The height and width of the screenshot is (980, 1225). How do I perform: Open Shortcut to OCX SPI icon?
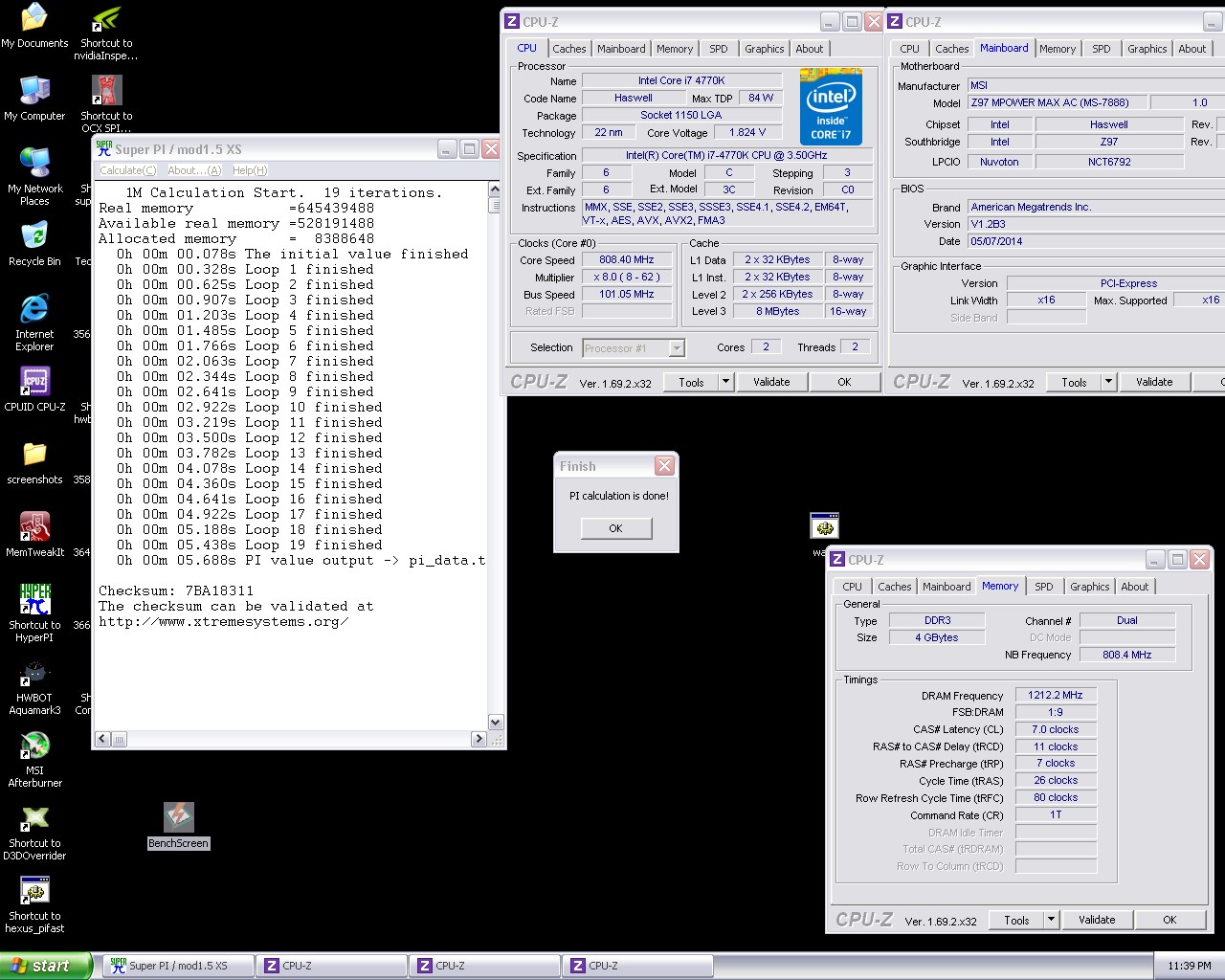[x=106, y=104]
